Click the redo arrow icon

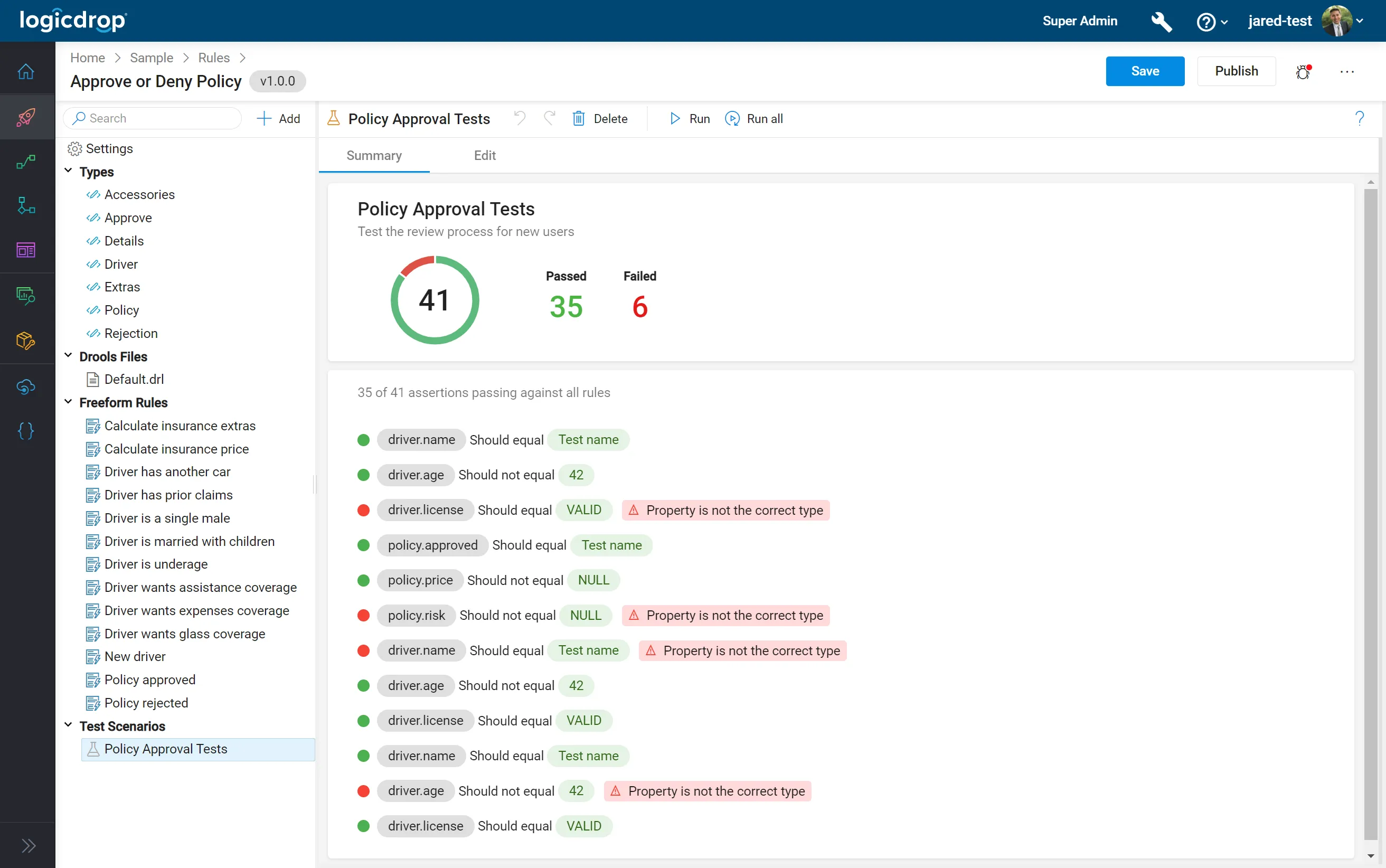tap(549, 118)
